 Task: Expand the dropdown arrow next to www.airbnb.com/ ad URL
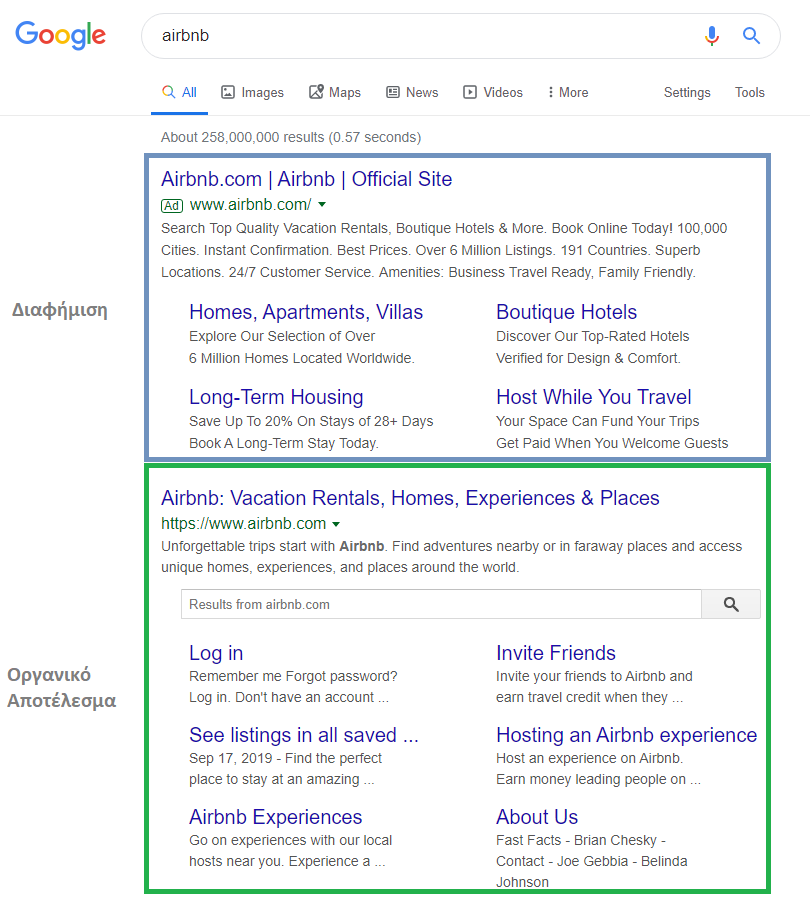pos(322,205)
